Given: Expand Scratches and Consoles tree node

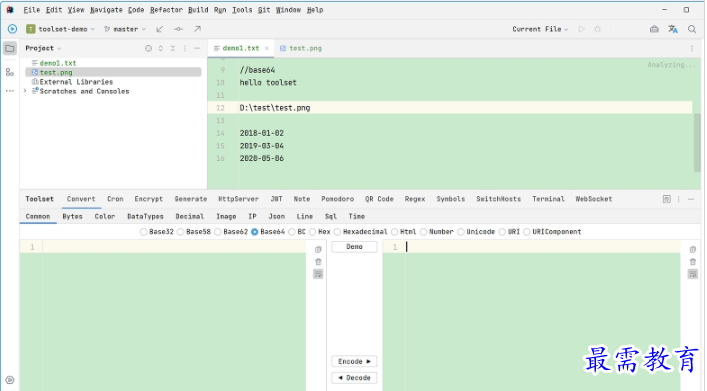Looking at the screenshot, I should [25, 91].
